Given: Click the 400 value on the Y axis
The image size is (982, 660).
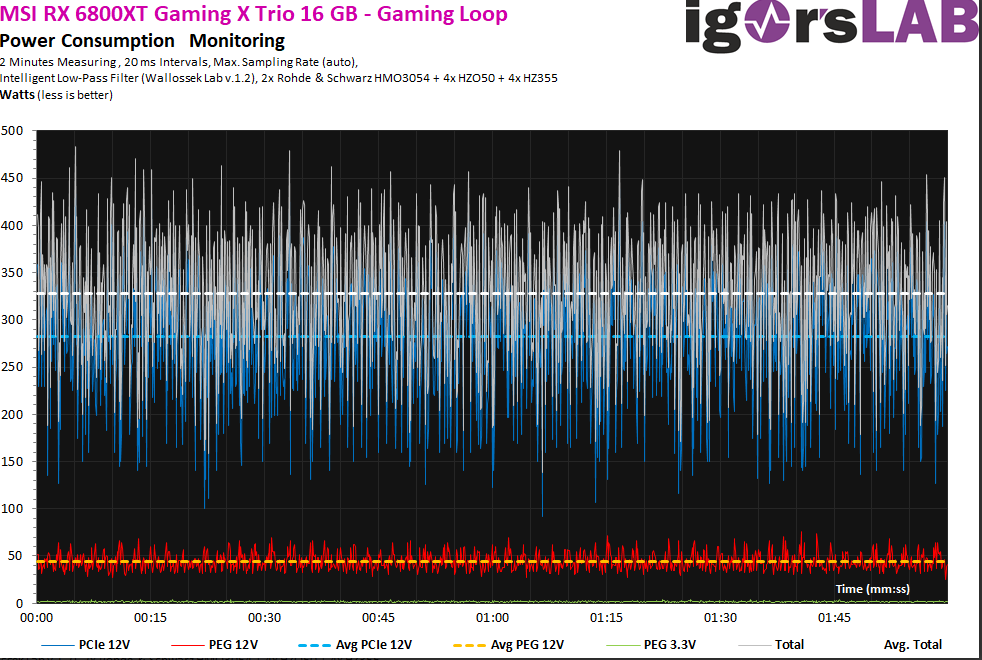Looking at the screenshot, I should click(12, 225).
